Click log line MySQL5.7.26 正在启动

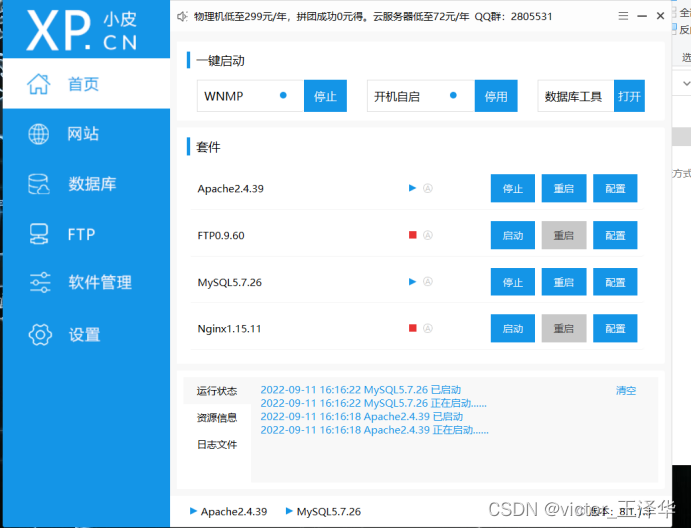(373, 403)
